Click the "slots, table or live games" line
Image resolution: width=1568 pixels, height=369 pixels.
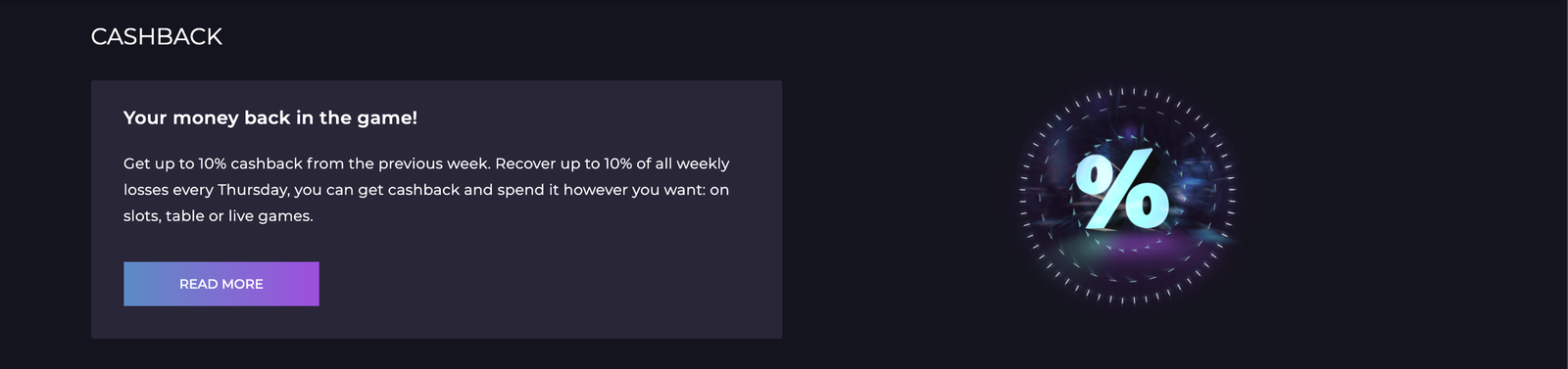coord(219,216)
